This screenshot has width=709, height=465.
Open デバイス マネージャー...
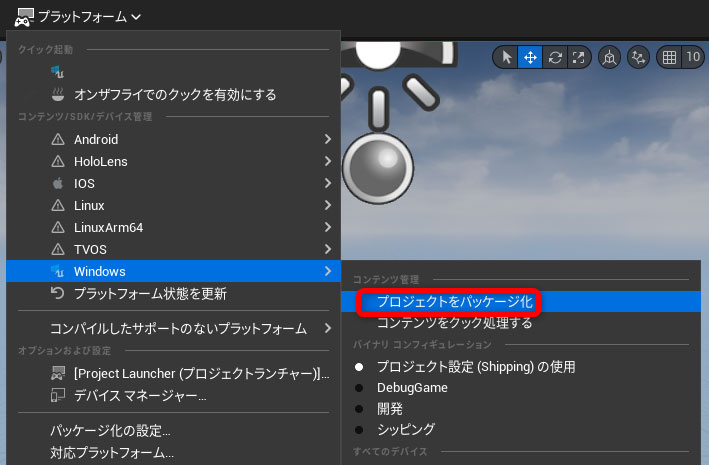[173, 396]
